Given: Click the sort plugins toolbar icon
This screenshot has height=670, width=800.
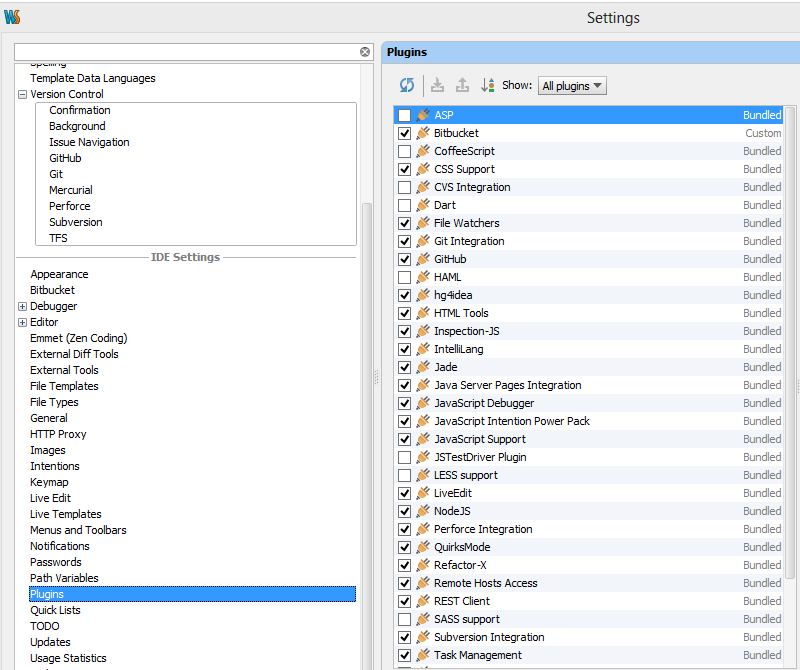Looking at the screenshot, I should click(x=487, y=85).
